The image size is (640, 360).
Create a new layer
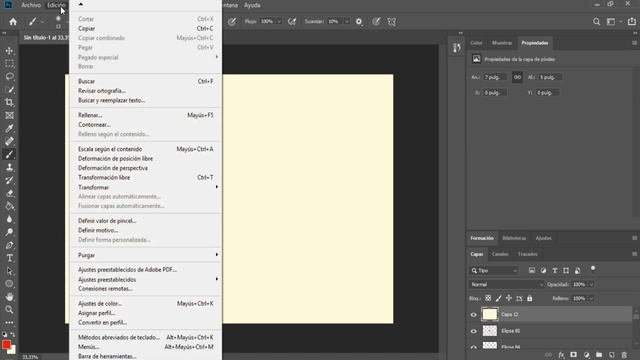(x=611, y=355)
